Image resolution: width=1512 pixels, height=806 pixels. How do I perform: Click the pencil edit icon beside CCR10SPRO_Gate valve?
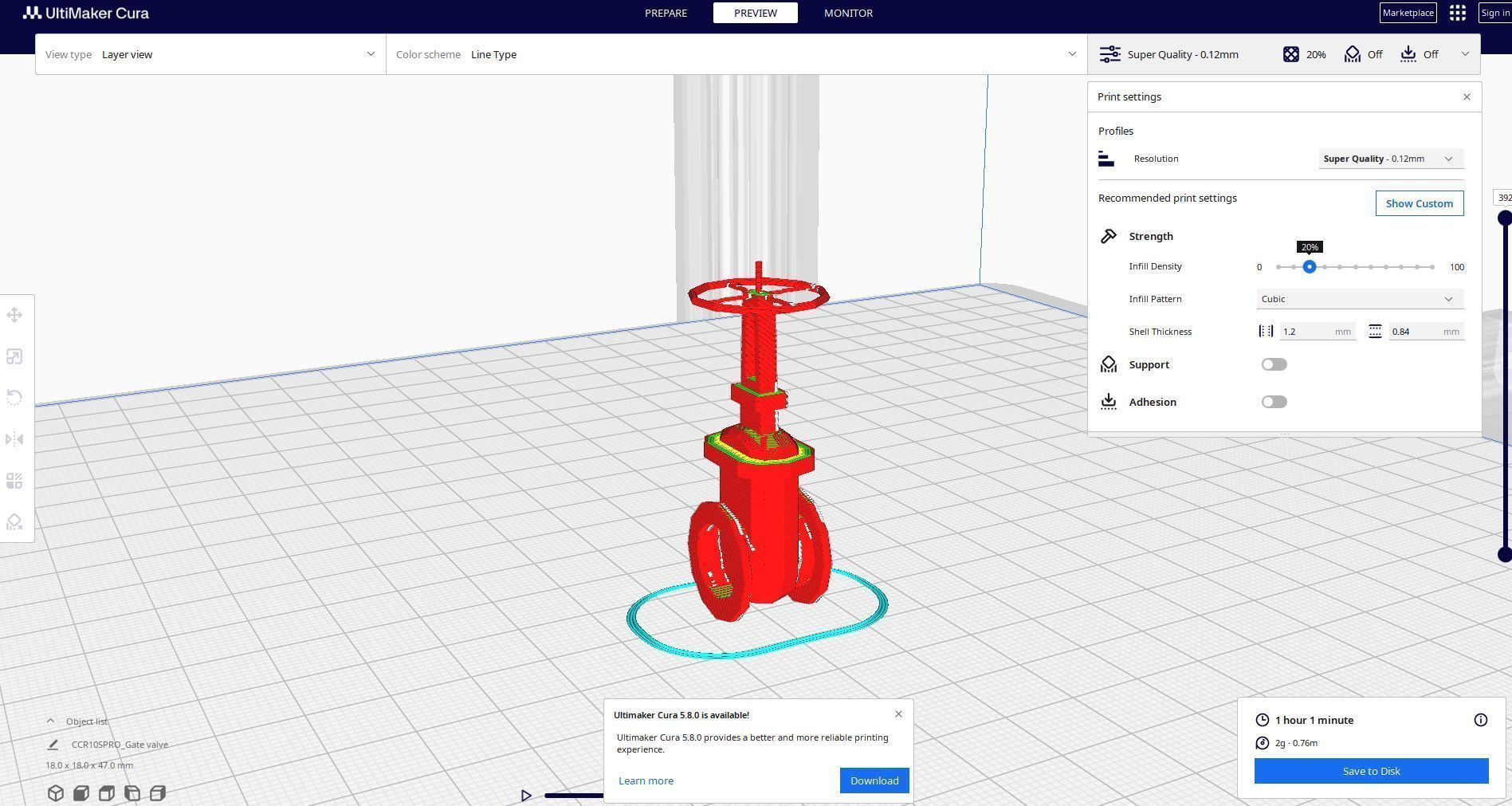click(x=53, y=745)
